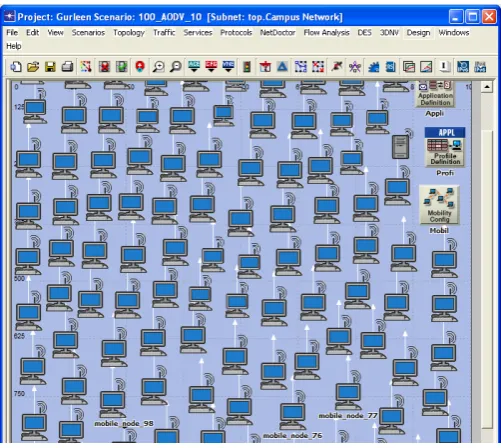Image resolution: width=501 pixels, height=448 pixels.
Task: Click the 'Profi' node name label
Action: pyautogui.click(x=445, y=173)
